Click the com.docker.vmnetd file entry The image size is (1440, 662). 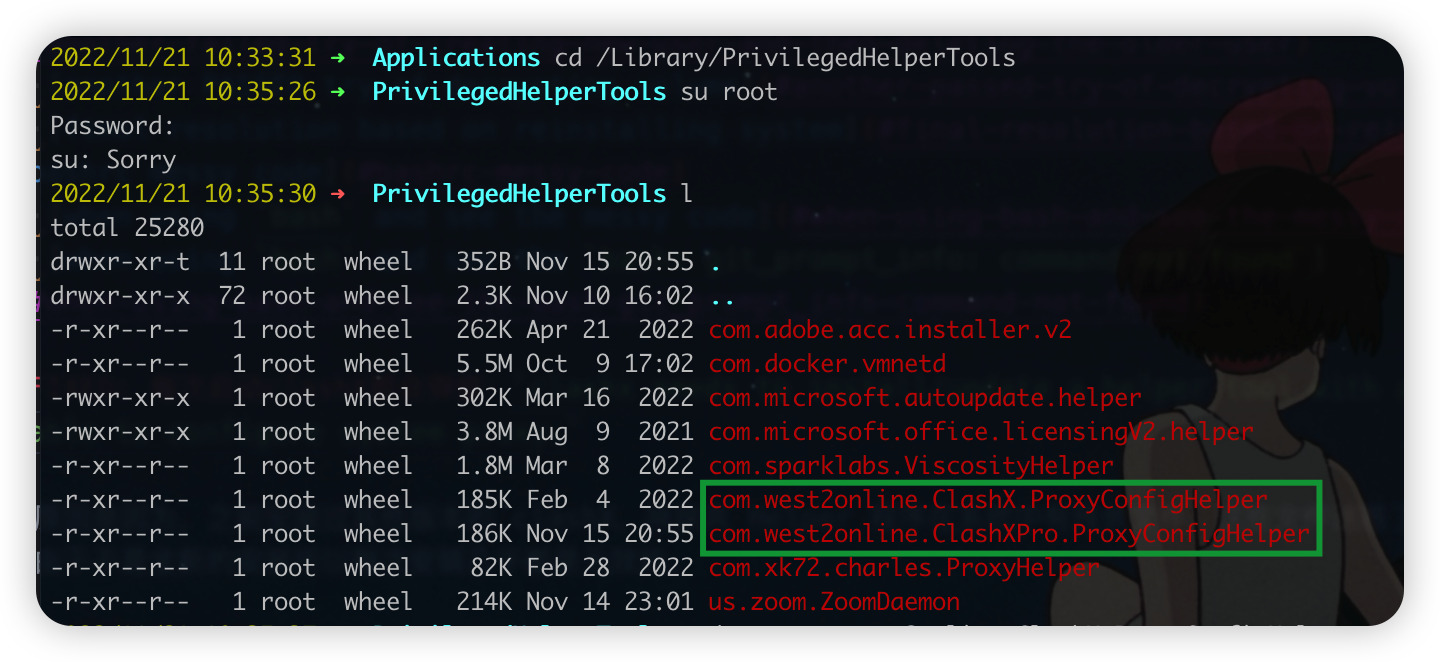tap(827, 364)
